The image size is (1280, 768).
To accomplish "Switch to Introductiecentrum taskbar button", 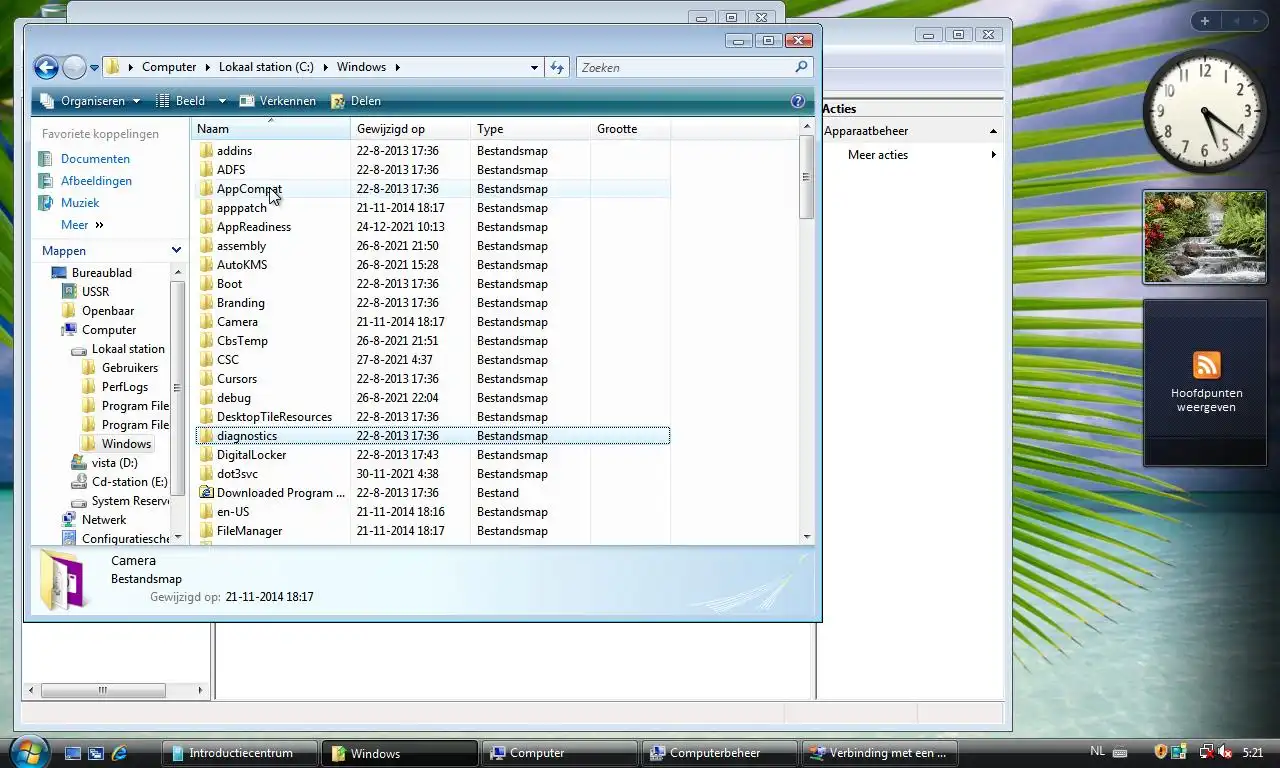I will [240, 753].
